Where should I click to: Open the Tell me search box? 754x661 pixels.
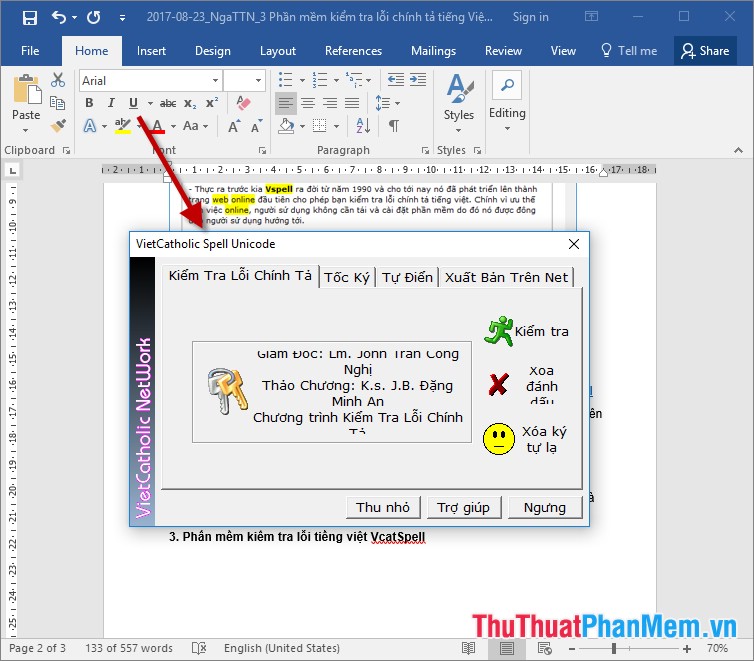(628, 51)
